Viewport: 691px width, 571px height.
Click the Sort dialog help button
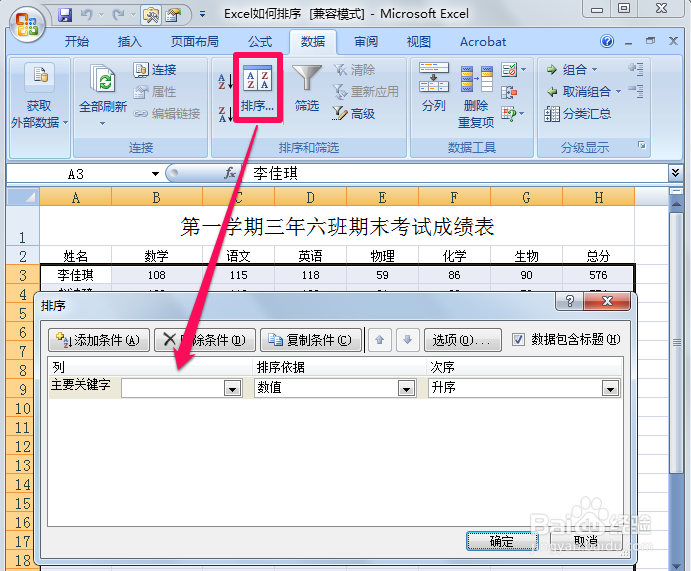coord(569,301)
